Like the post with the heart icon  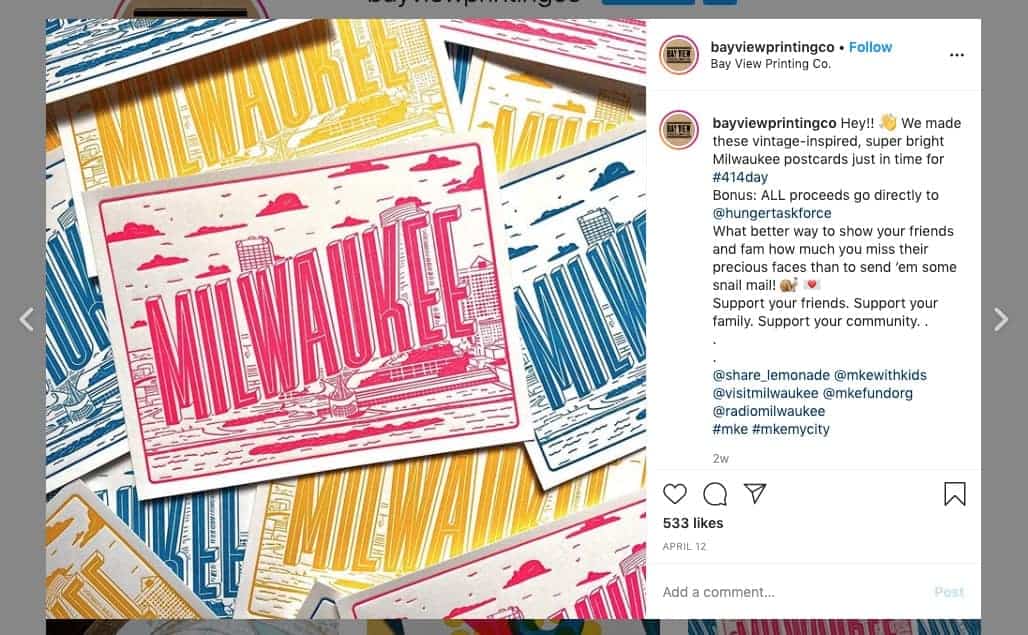point(675,493)
